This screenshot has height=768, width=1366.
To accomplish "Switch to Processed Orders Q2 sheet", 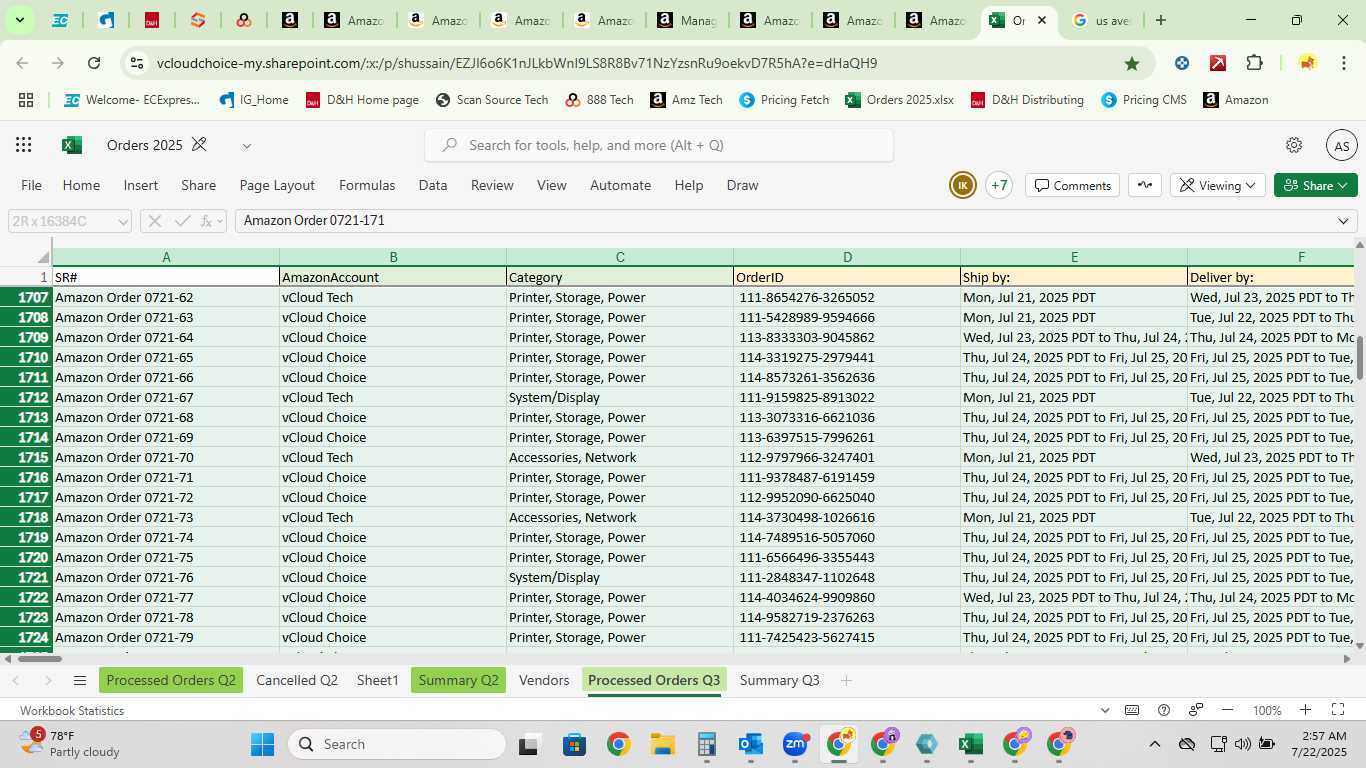I will click(x=171, y=680).
